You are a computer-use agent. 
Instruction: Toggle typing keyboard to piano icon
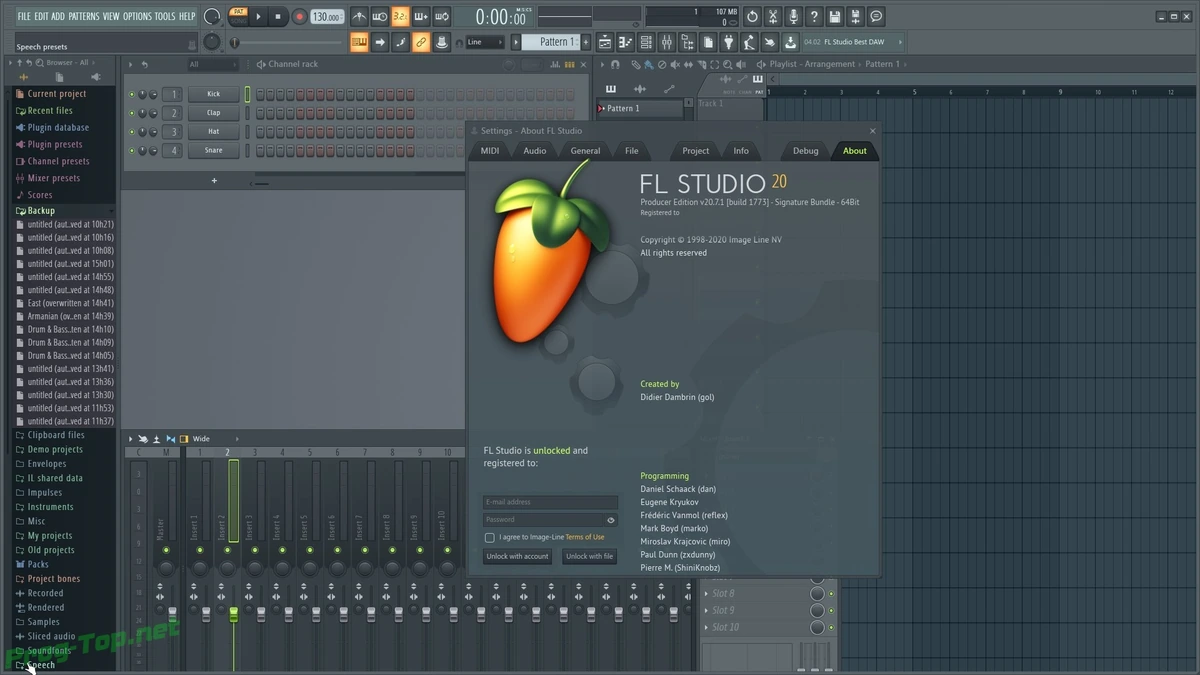tap(359, 42)
